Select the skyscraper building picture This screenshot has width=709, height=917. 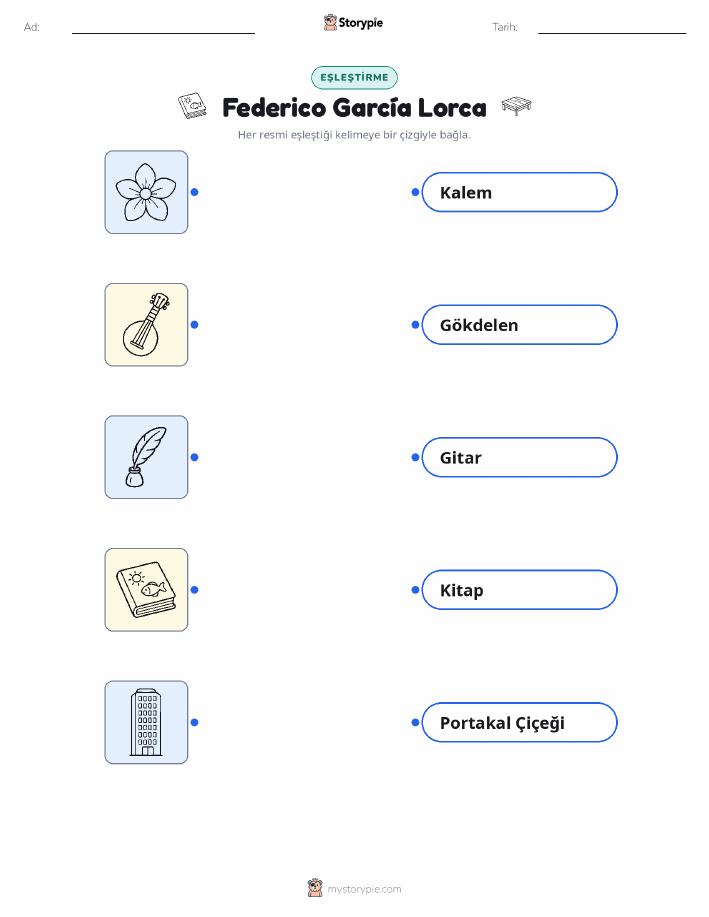tap(146, 722)
